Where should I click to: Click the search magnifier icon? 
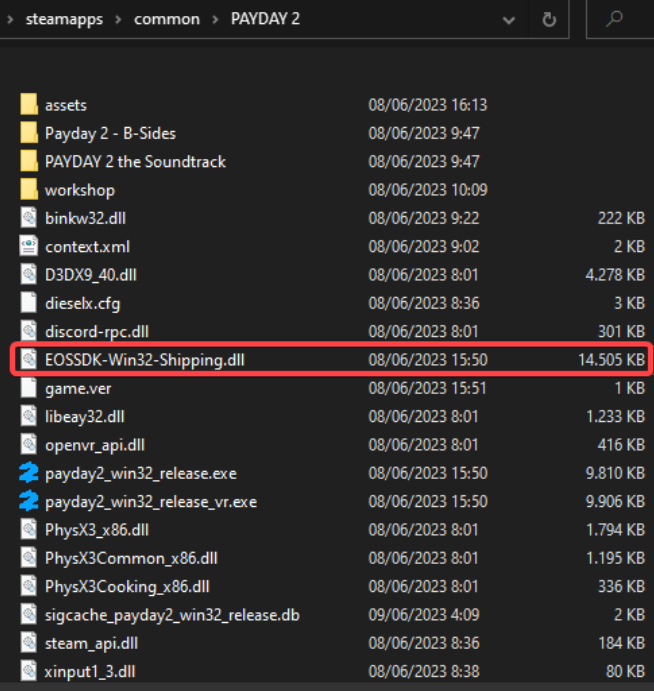click(614, 19)
